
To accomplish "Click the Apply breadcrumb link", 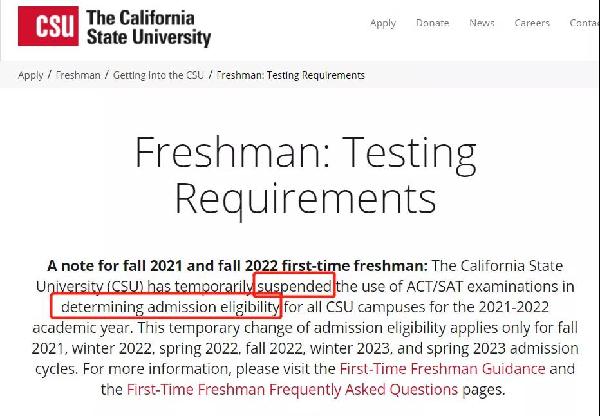I will [30, 75].
